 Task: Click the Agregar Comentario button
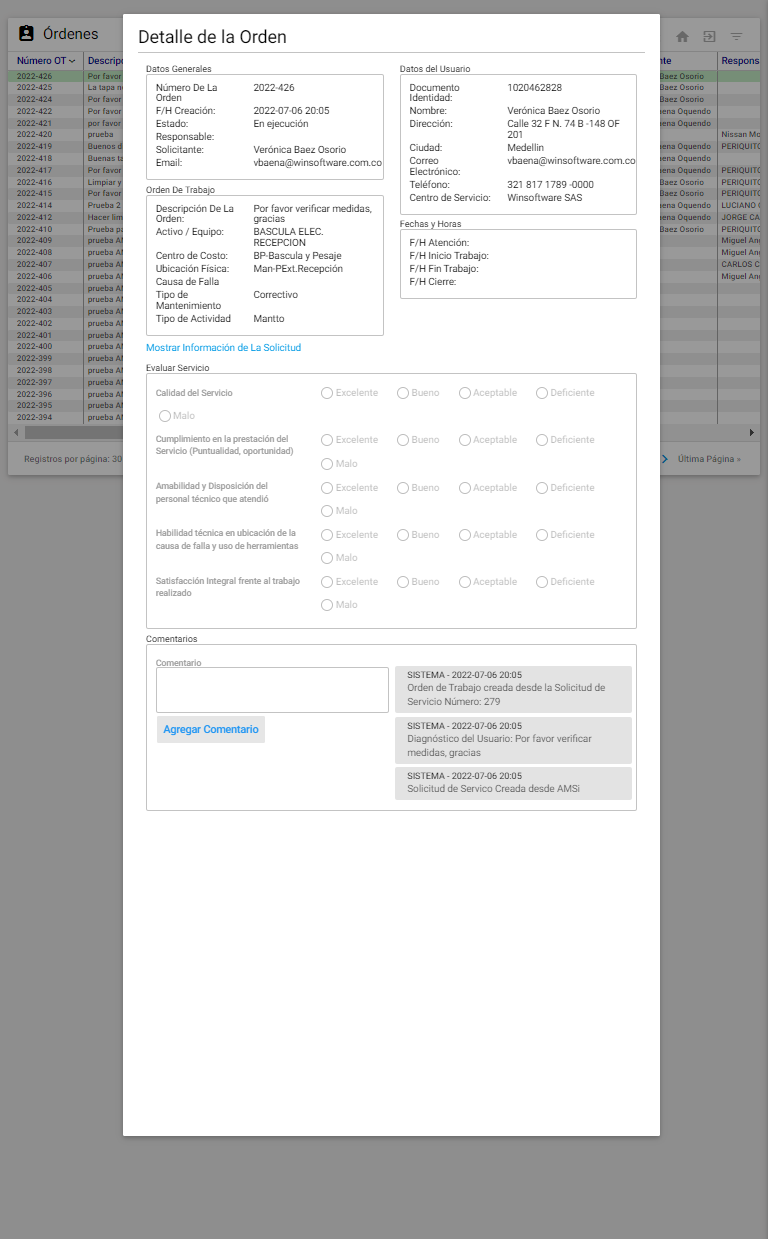point(211,730)
